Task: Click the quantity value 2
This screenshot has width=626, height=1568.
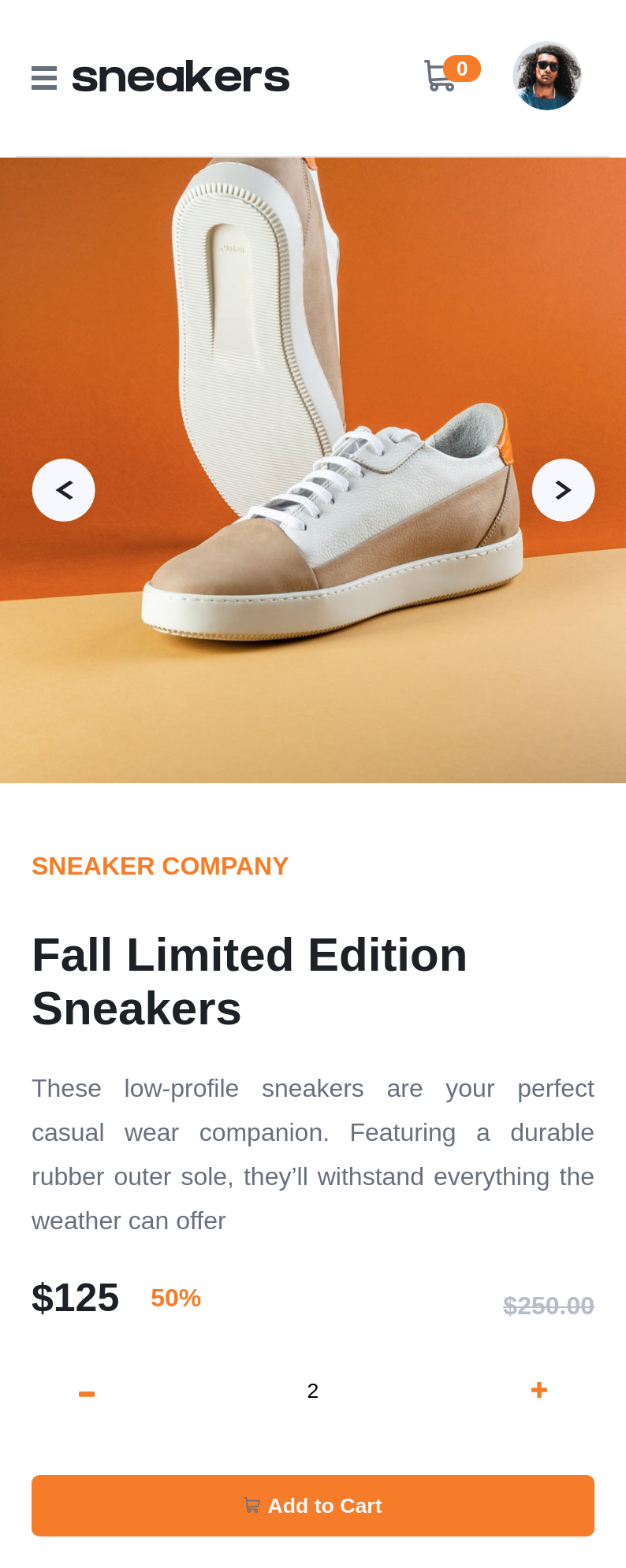Action: click(313, 1391)
